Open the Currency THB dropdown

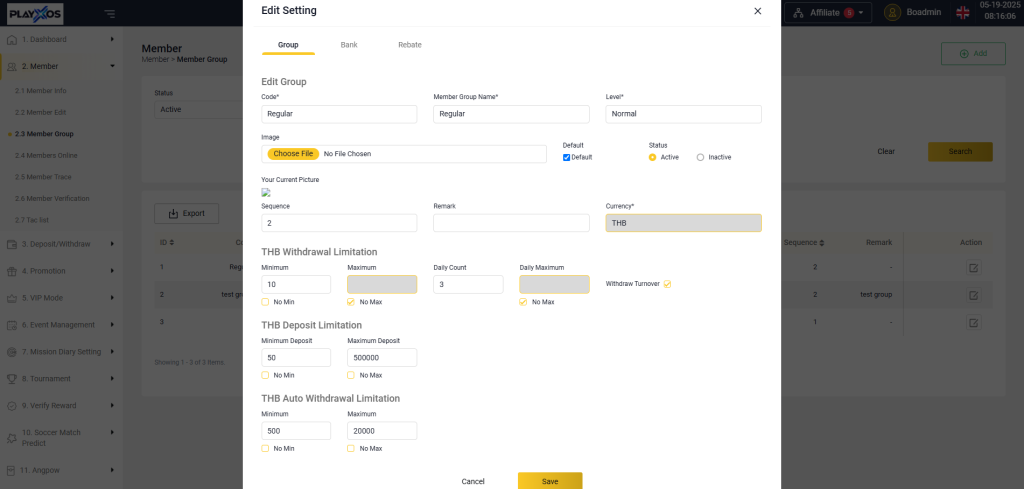(684, 223)
